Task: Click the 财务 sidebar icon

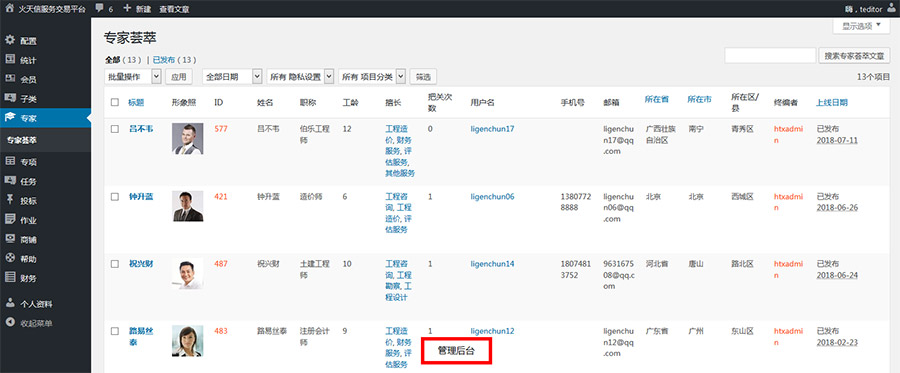Action: [10, 278]
